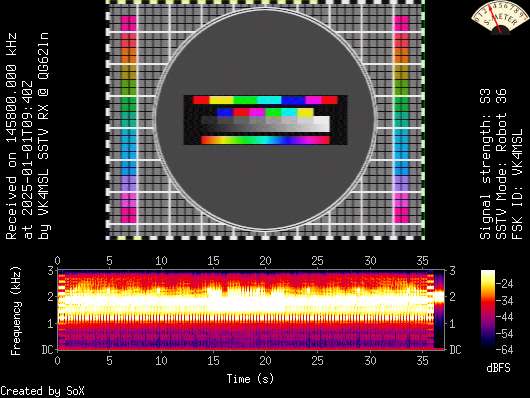Click the rainbow gradient strip in circle
The height and width of the screenshot is (398, 530).
[265, 140]
